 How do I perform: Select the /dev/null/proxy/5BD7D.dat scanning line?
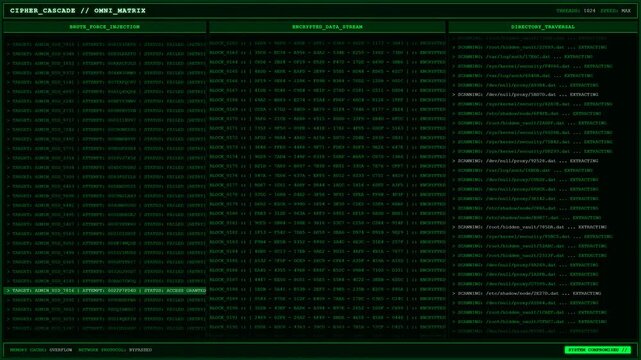tap(525, 94)
